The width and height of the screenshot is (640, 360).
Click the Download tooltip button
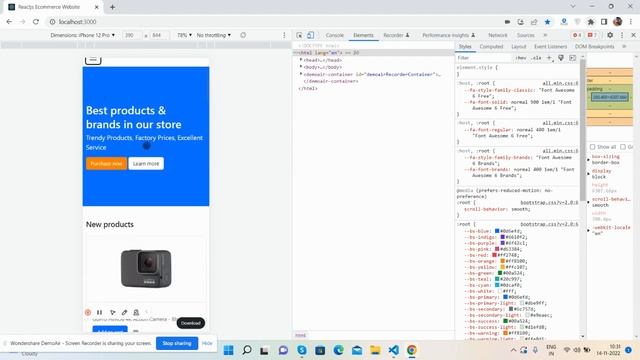191,323
